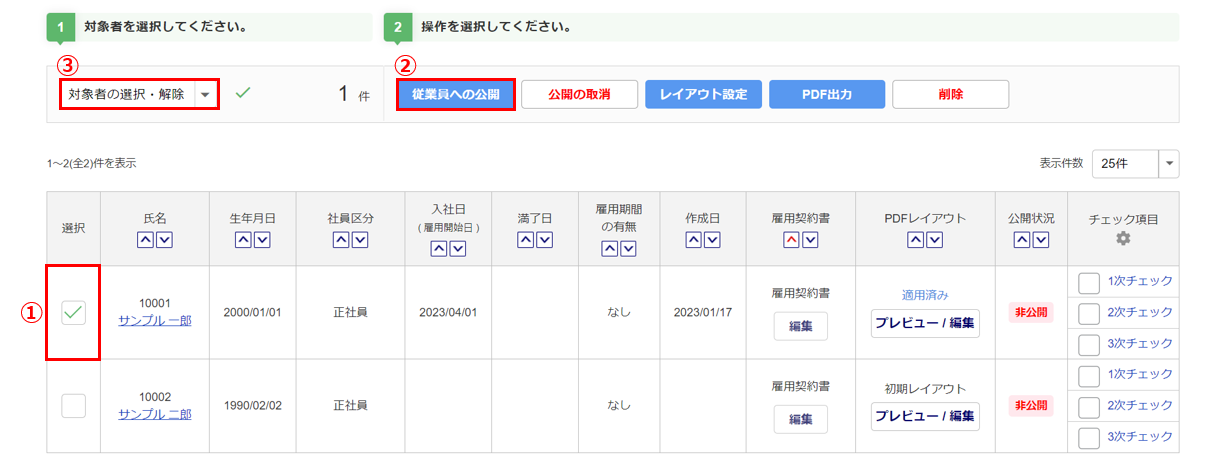Screen dimensions: 1226x464
Task: Click the 公開の取消 button
Action: click(579, 94)
